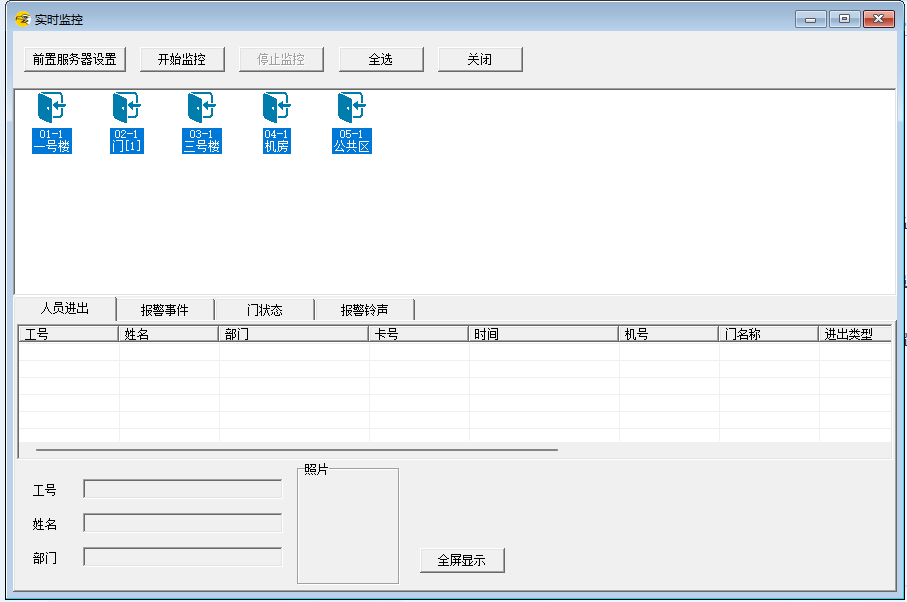
Task: Click the 全屏显示 button
Action: point(462,560)
